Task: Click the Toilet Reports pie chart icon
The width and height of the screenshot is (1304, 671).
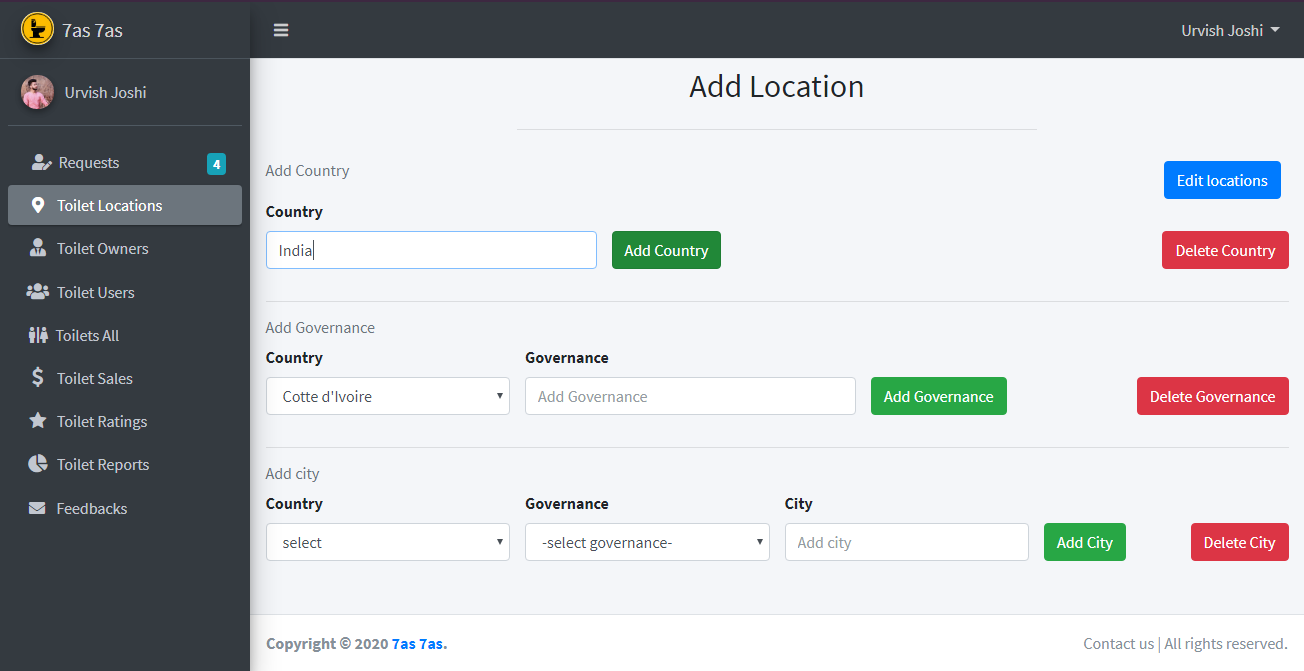Action: point(38,464)
